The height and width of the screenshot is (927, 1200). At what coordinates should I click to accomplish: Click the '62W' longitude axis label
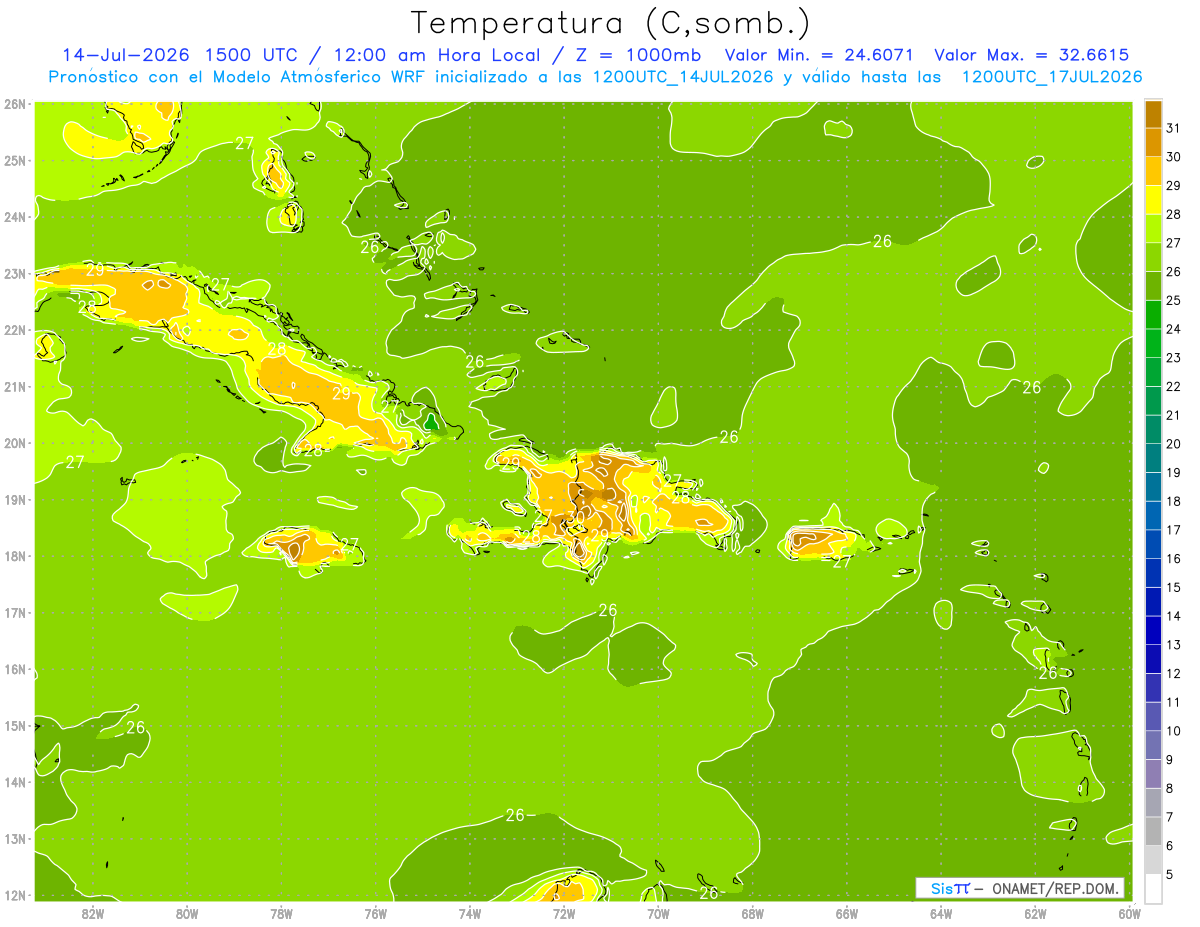tap(1035, 913)
